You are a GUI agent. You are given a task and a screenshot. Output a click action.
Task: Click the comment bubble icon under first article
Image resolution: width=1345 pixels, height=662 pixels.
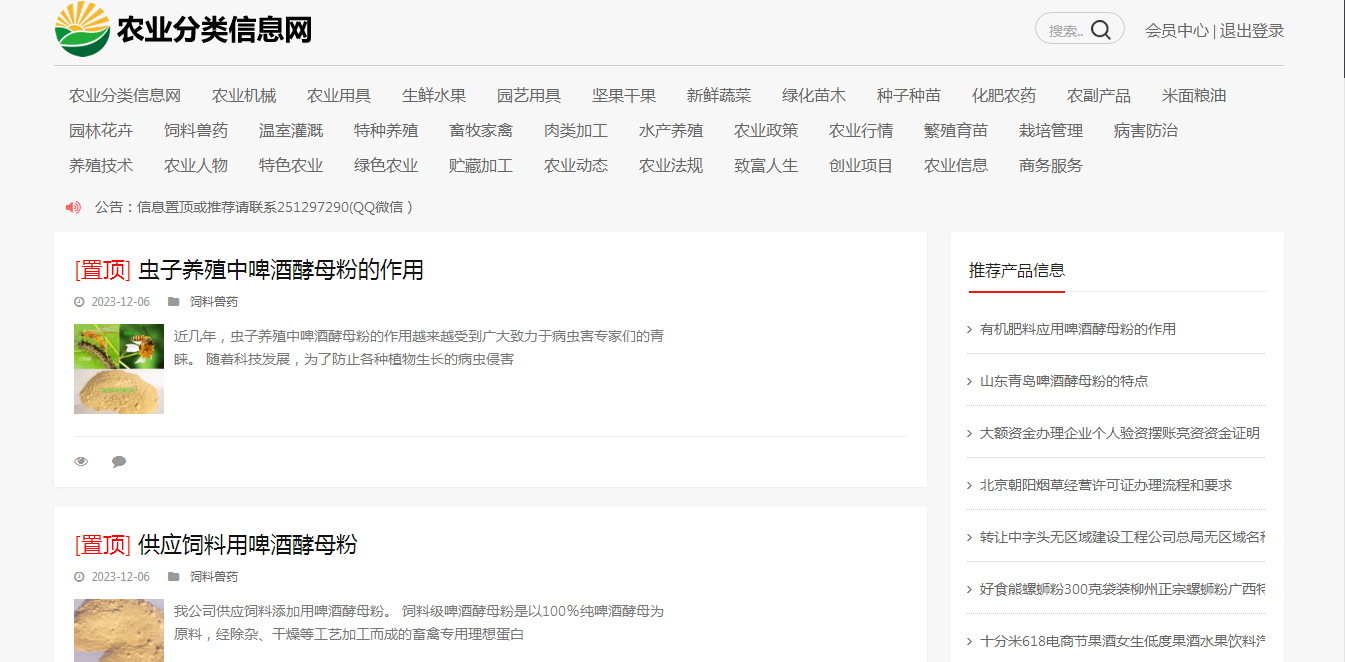coord(119,461)
